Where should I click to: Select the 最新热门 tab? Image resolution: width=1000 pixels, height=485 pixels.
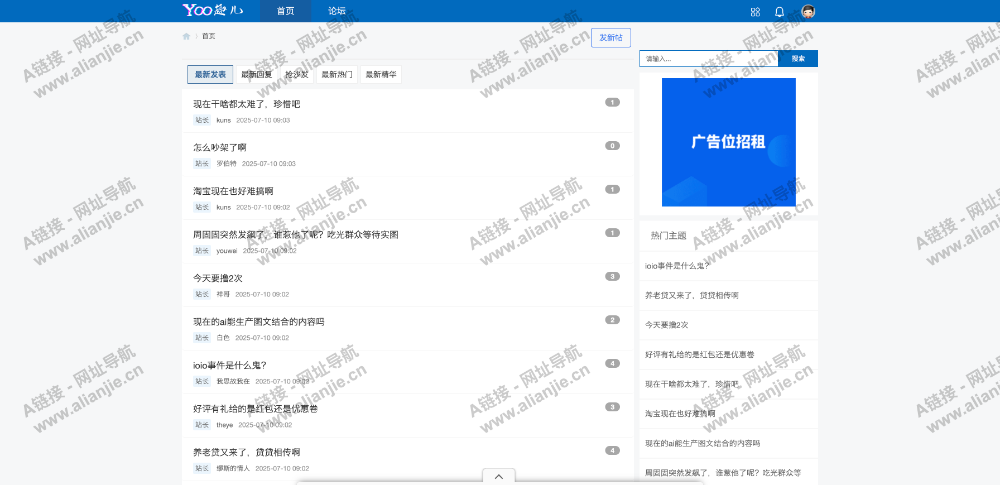click(x=337, y=75)
